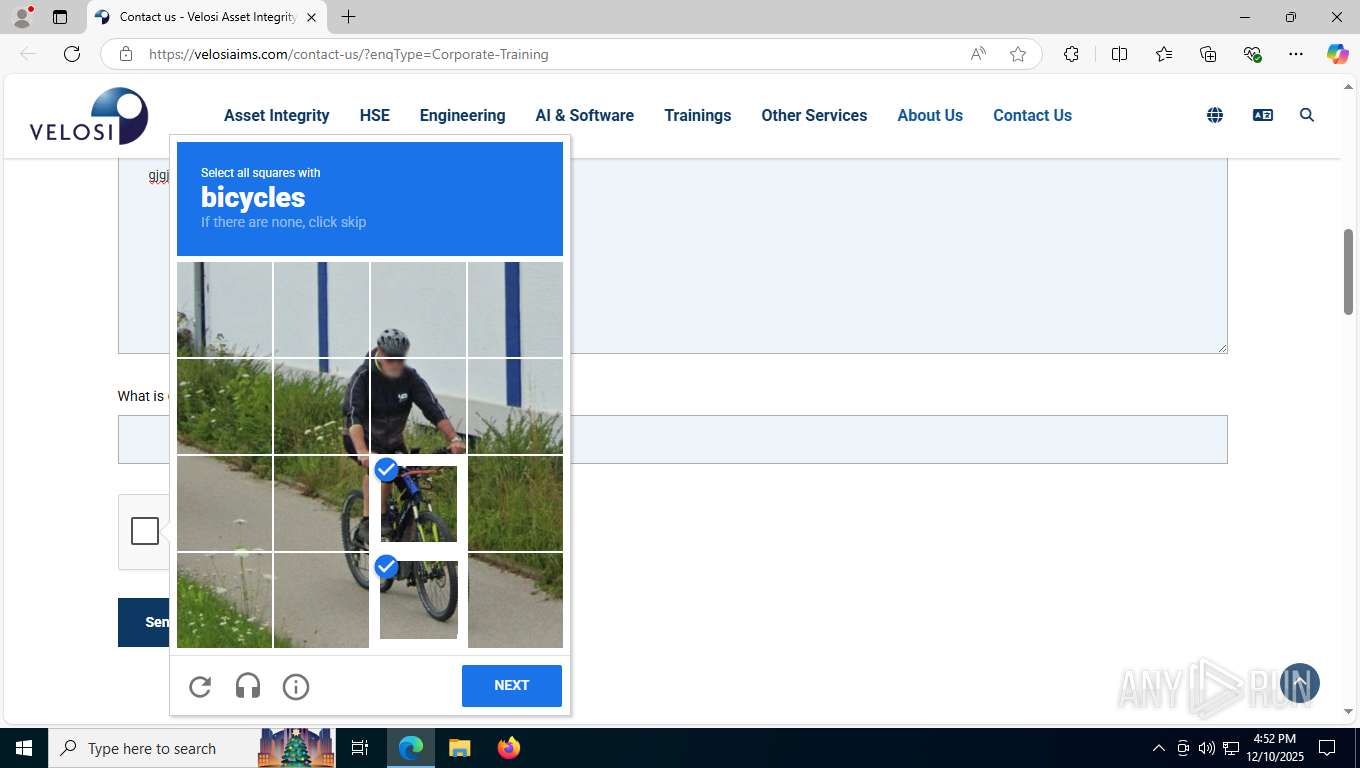The width and height of the screenshot is (1360, 768).
Task: Go back in browser
Action: pyautogui.click(x=28, y=54)
